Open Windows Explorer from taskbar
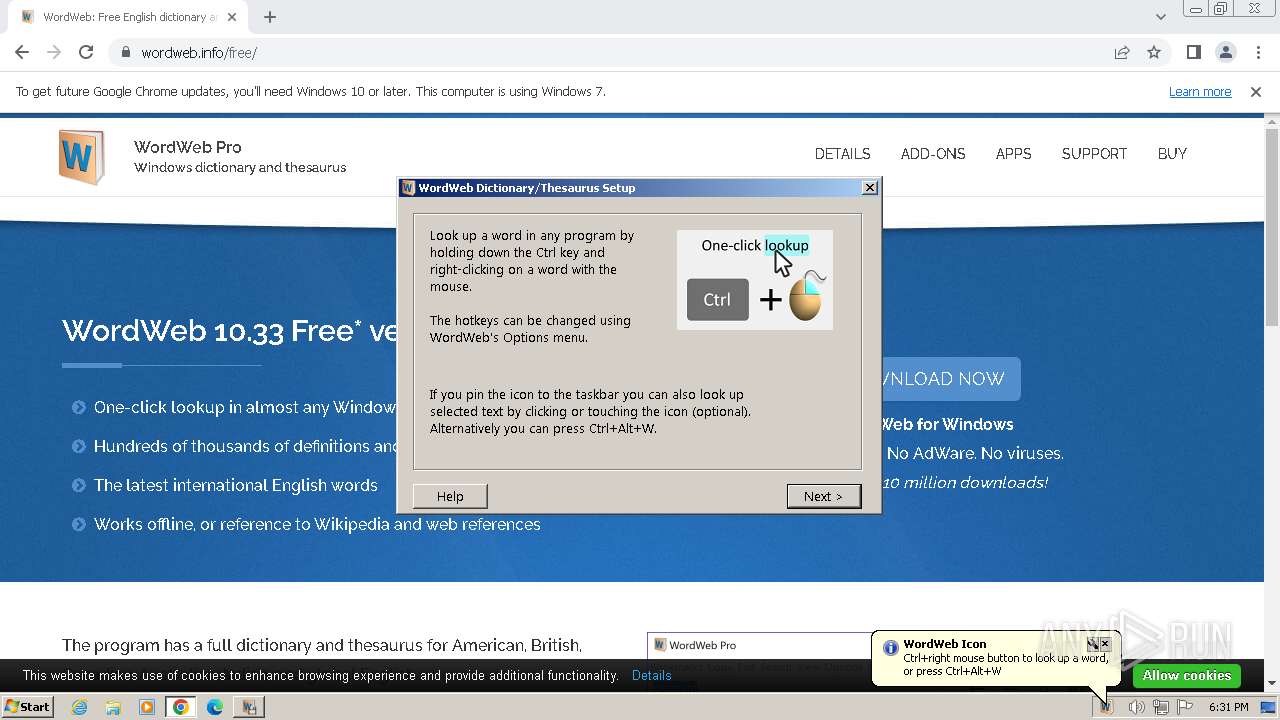 pos(113,707)
